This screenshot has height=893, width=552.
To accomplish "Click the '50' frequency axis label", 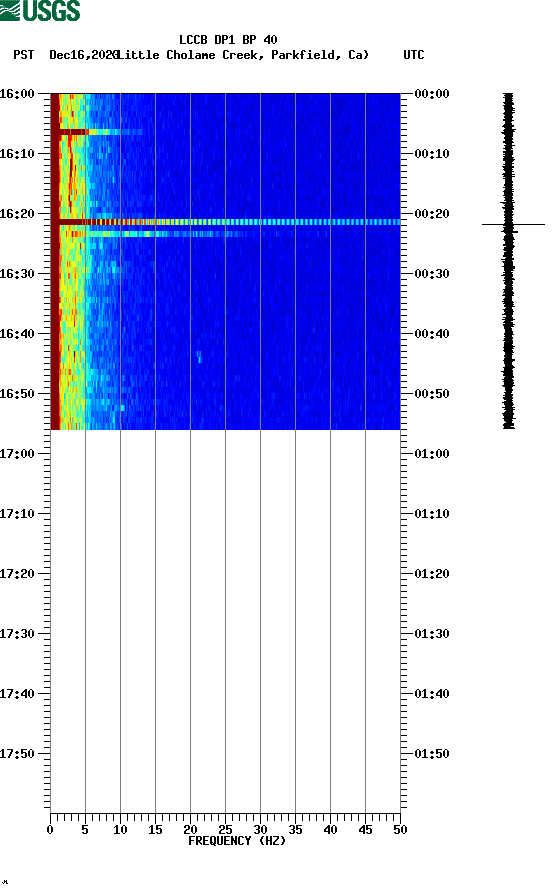I will pyautogui.click(x=400, y=830).
